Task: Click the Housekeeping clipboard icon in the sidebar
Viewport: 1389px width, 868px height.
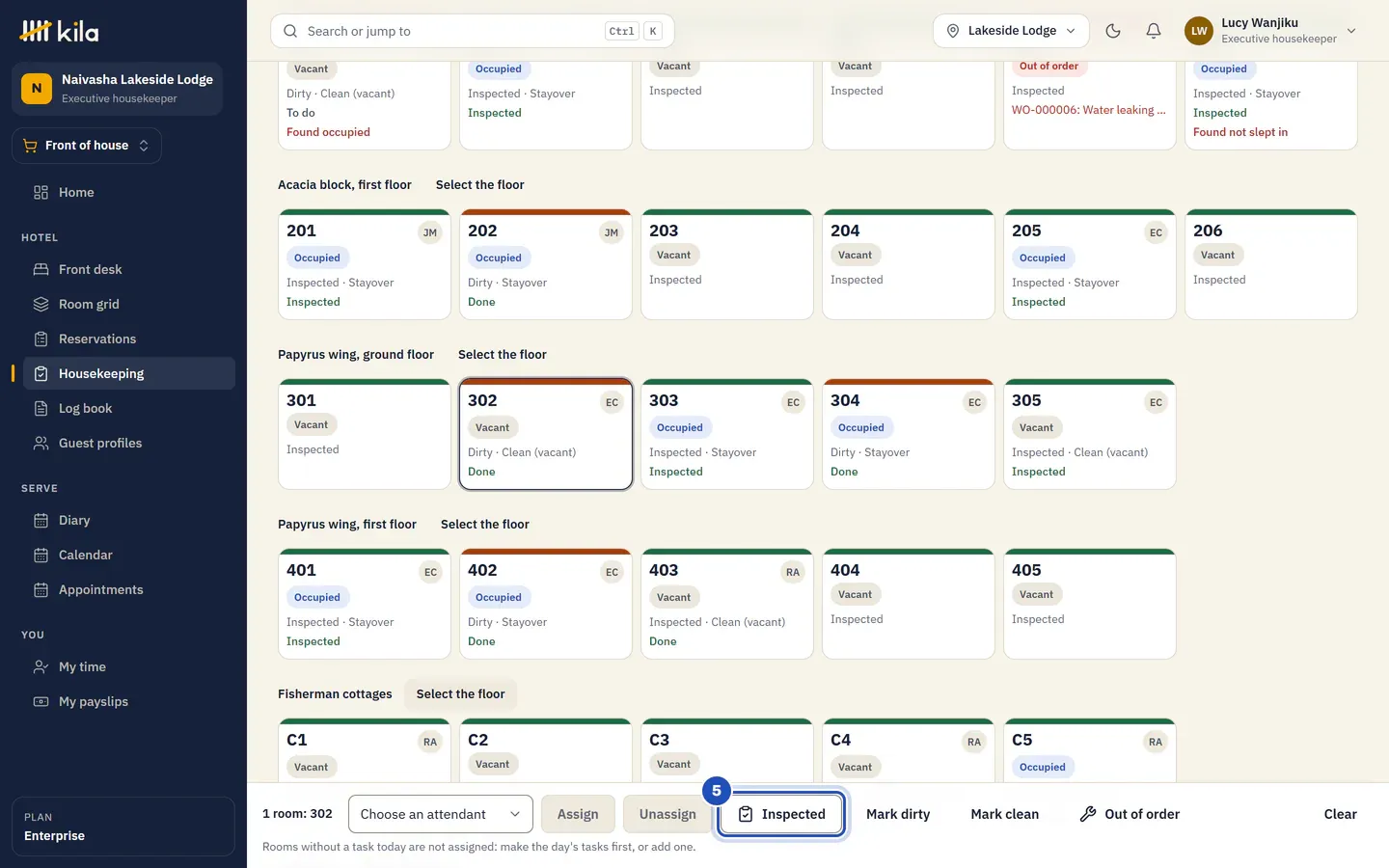Action: click(41, 373)
